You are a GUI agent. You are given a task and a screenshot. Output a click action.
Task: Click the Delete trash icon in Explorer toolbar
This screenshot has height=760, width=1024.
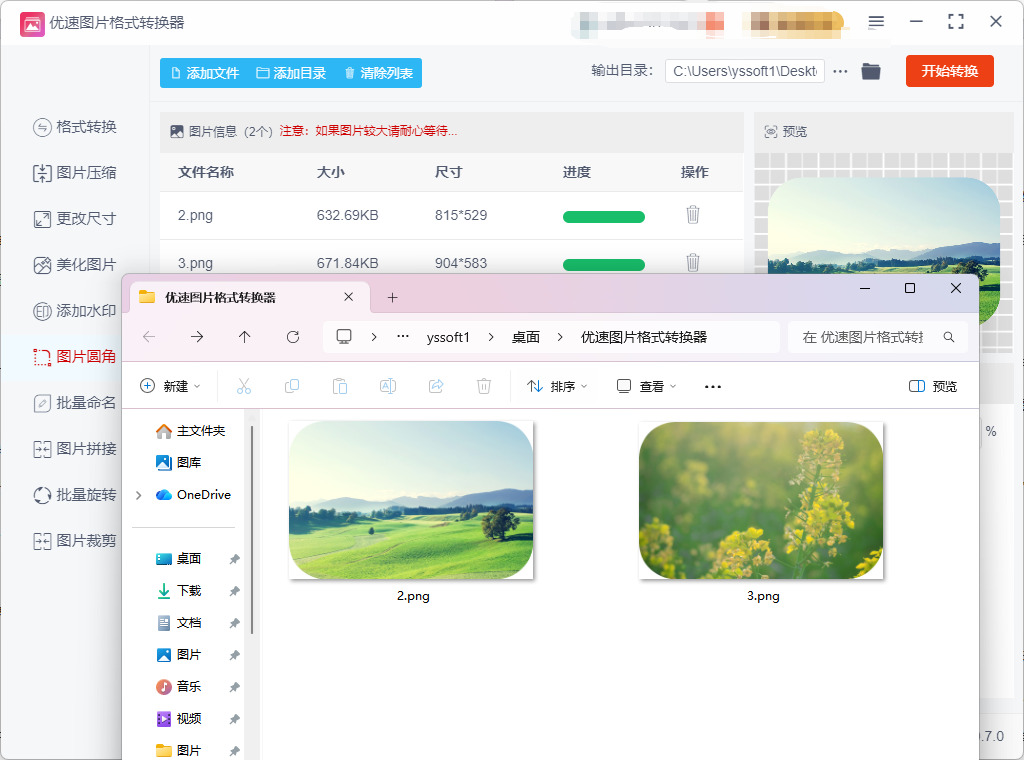pos(484,387)
